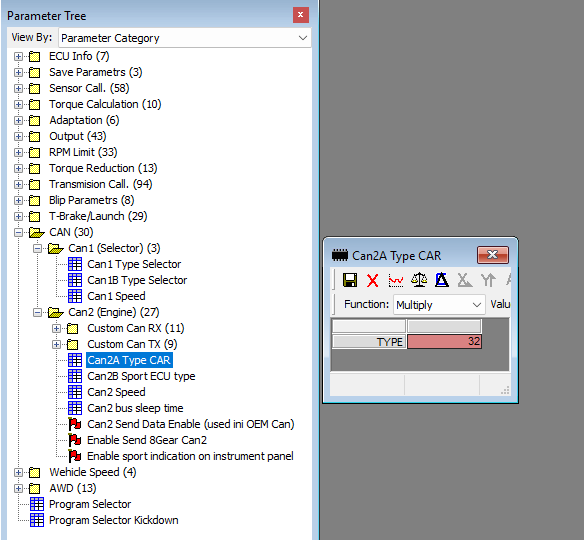This screenshot has width=584, height=540.
Task: Click the greyed X-axis toolbar icon
Action: tap(464, 280)
